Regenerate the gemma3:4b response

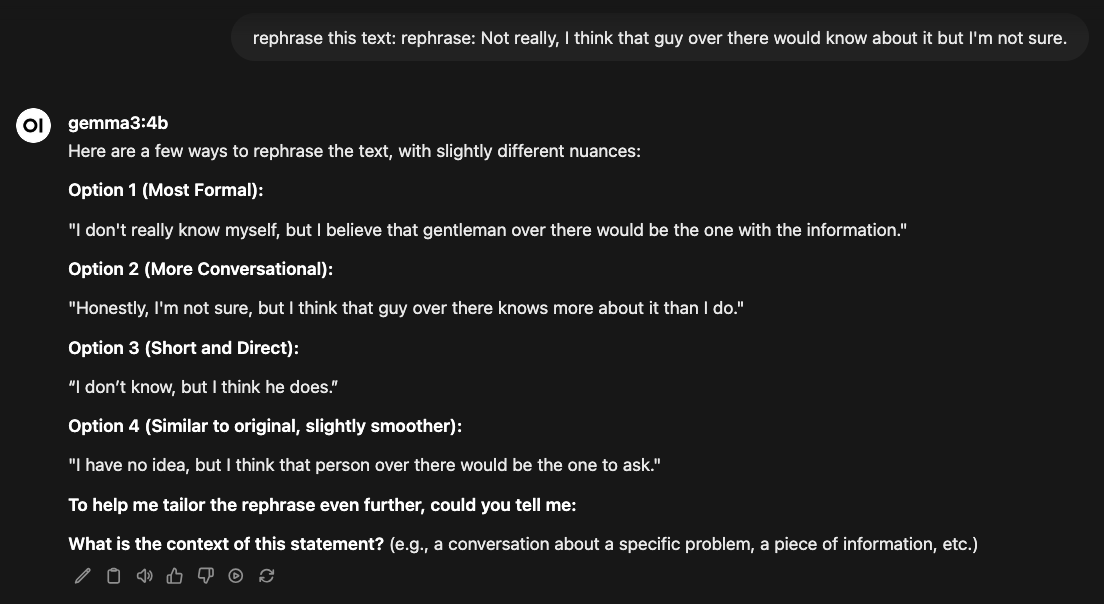[x=266, y=576]
